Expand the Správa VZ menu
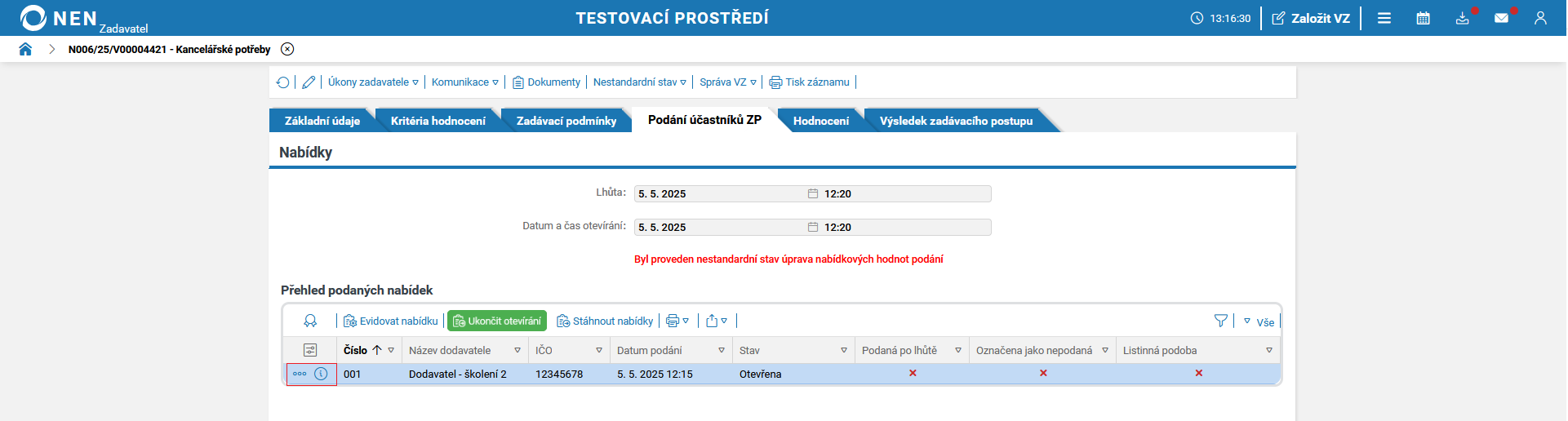Image resolution: width=1568 pixels, height=421 pixels. (728, 82)
